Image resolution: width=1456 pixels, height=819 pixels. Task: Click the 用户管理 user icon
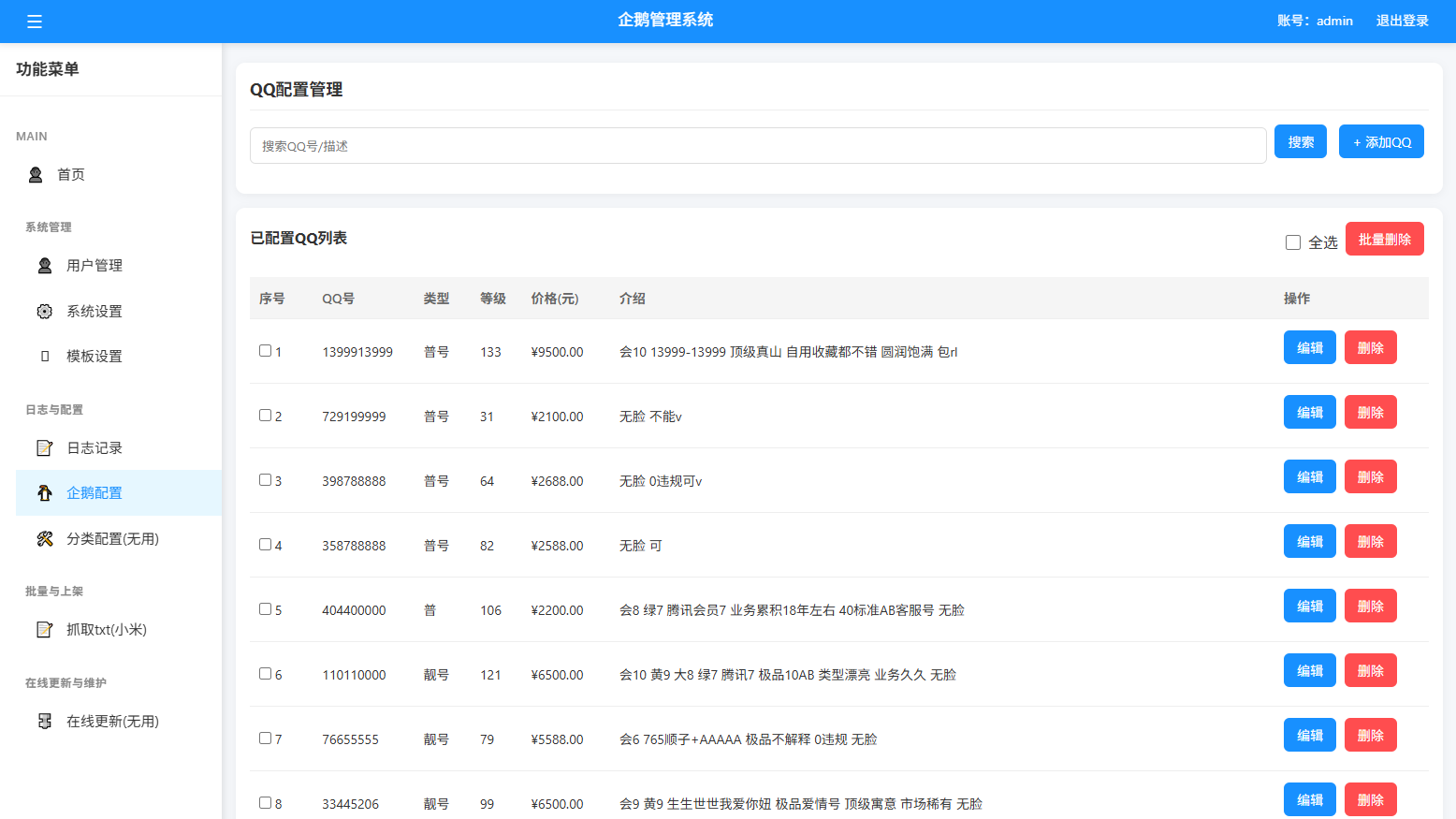pyautogui.click(x=45, y=266)
